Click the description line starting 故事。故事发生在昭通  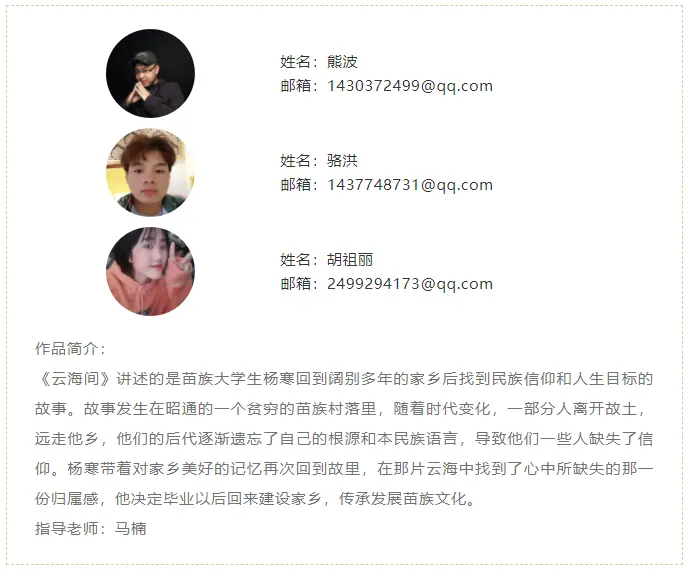coord(341,409)
